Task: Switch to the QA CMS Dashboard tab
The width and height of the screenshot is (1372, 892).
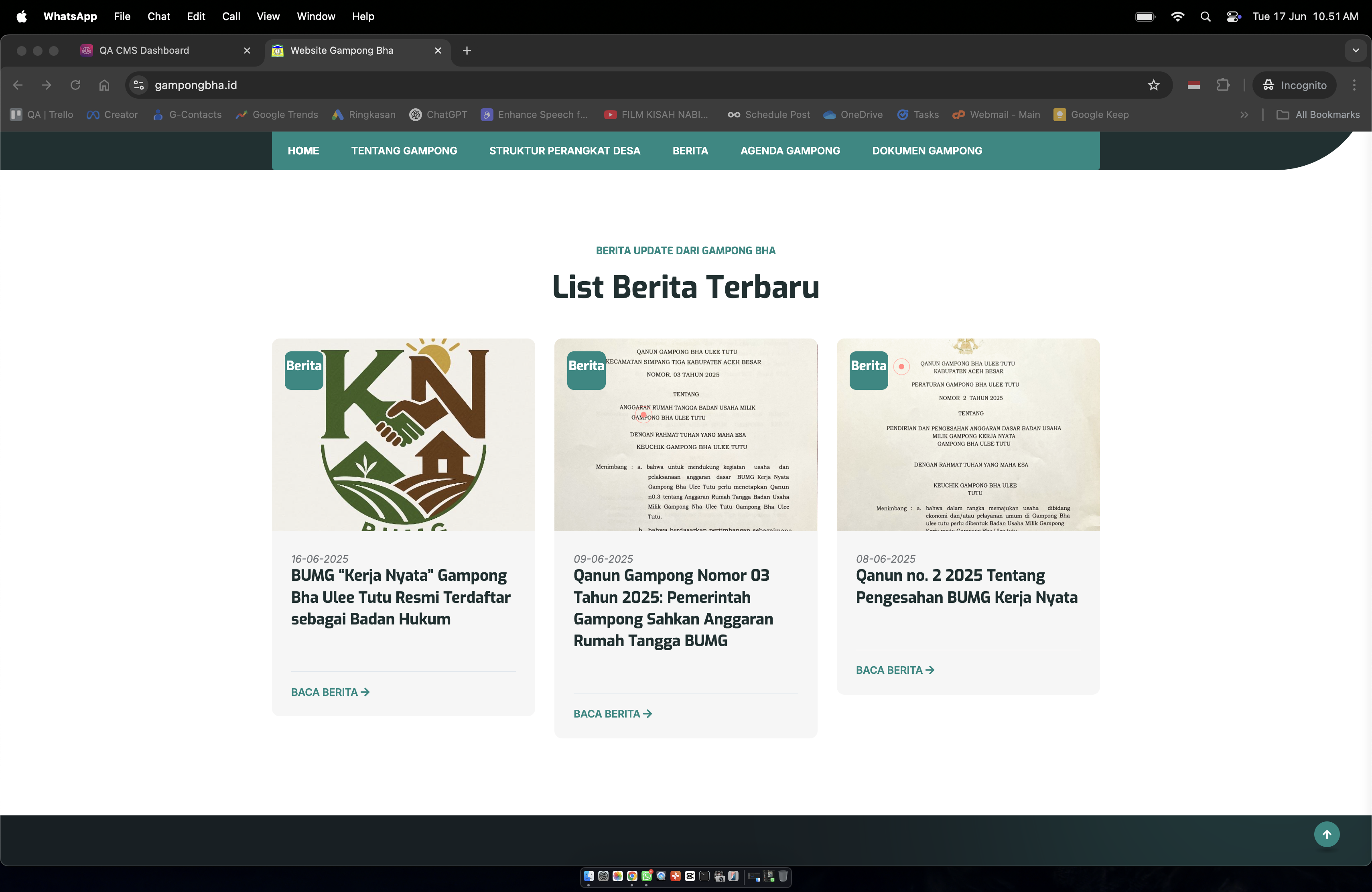Action: click(x=156, y=51)
